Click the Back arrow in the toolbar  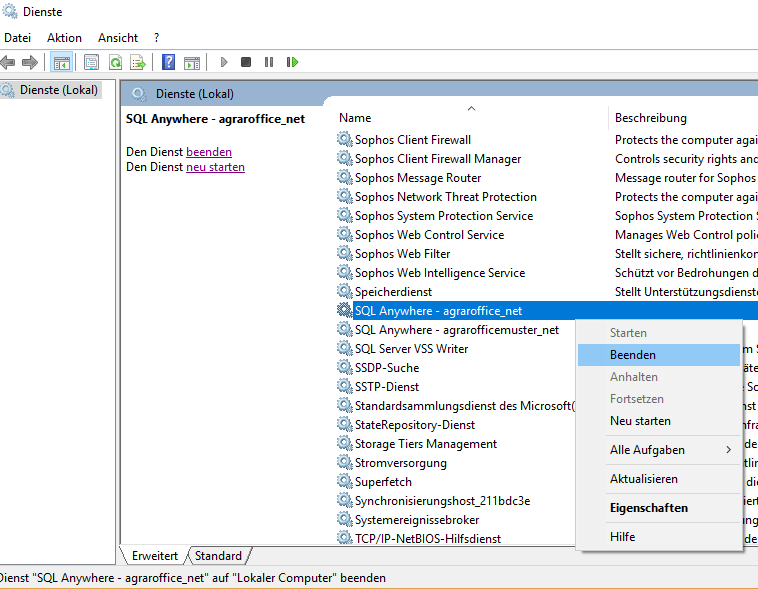click(x=9, y=62)
